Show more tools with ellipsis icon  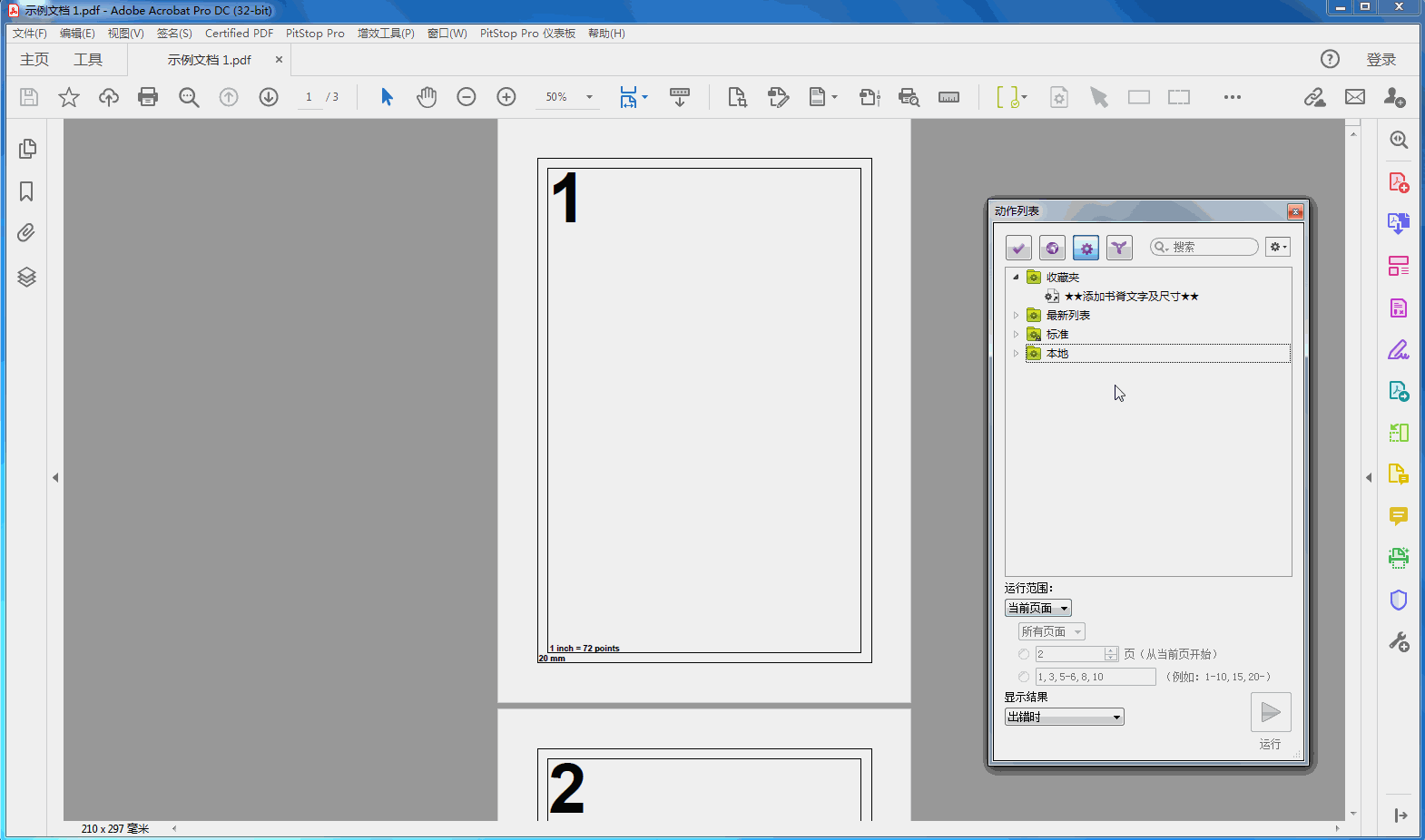tap(1232, 97)
